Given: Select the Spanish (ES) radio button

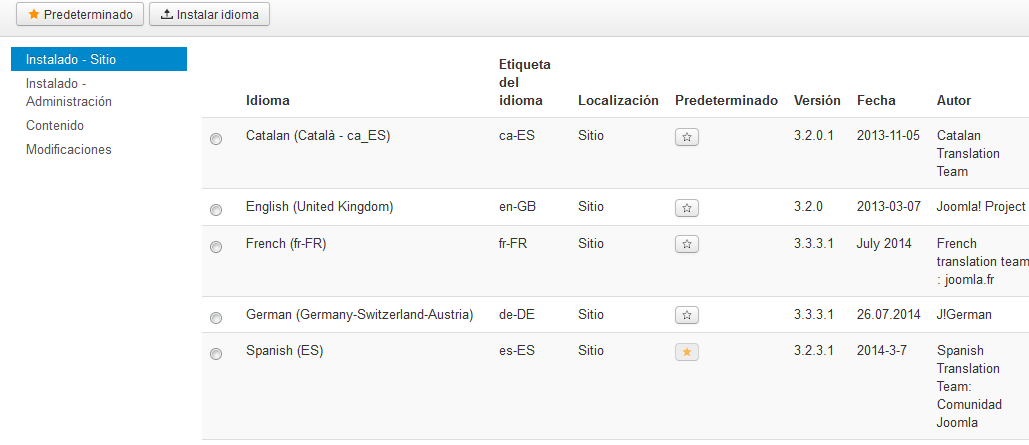Looking at the screenshot, I should coord(216,354).
